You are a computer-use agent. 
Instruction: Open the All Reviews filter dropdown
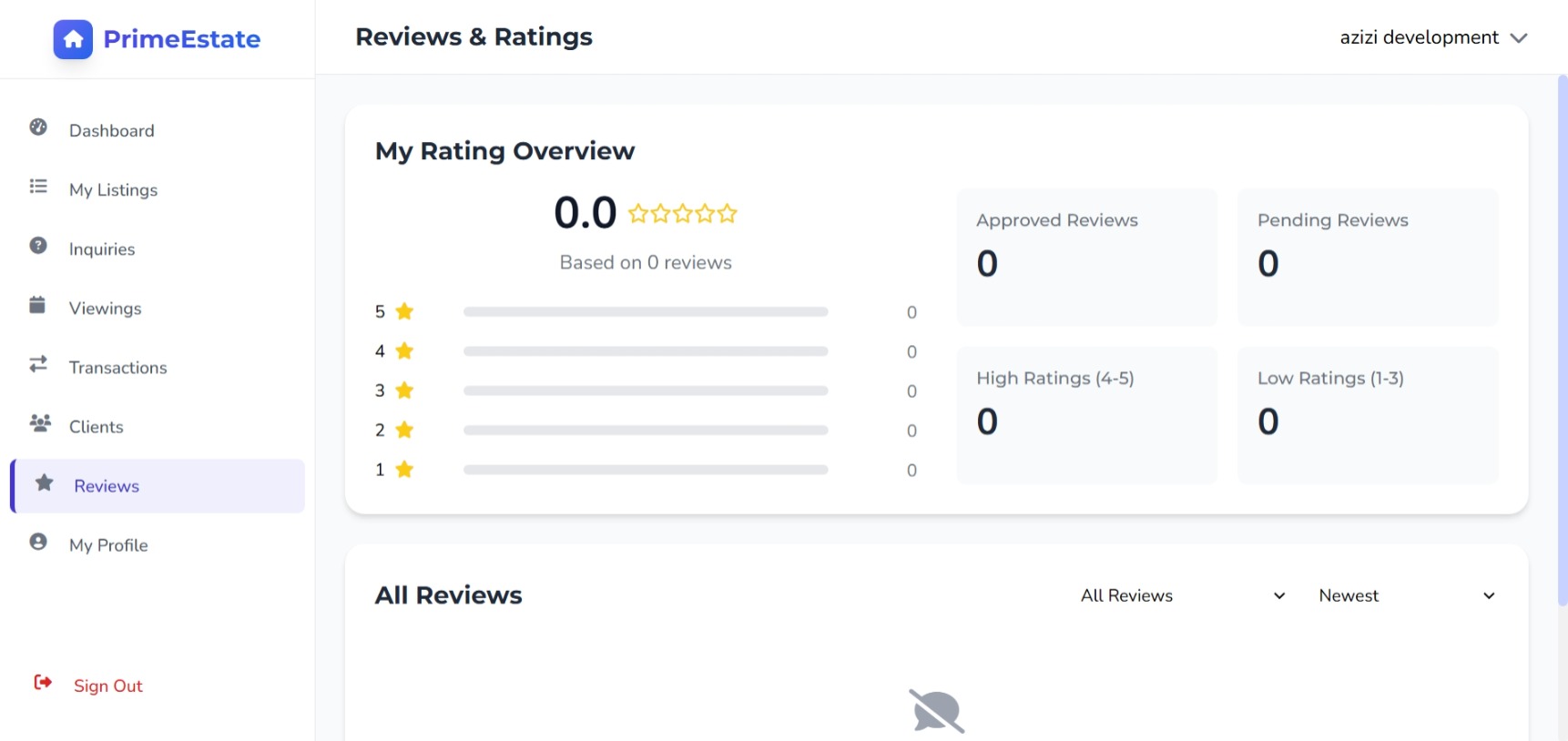coord(1182,595)
